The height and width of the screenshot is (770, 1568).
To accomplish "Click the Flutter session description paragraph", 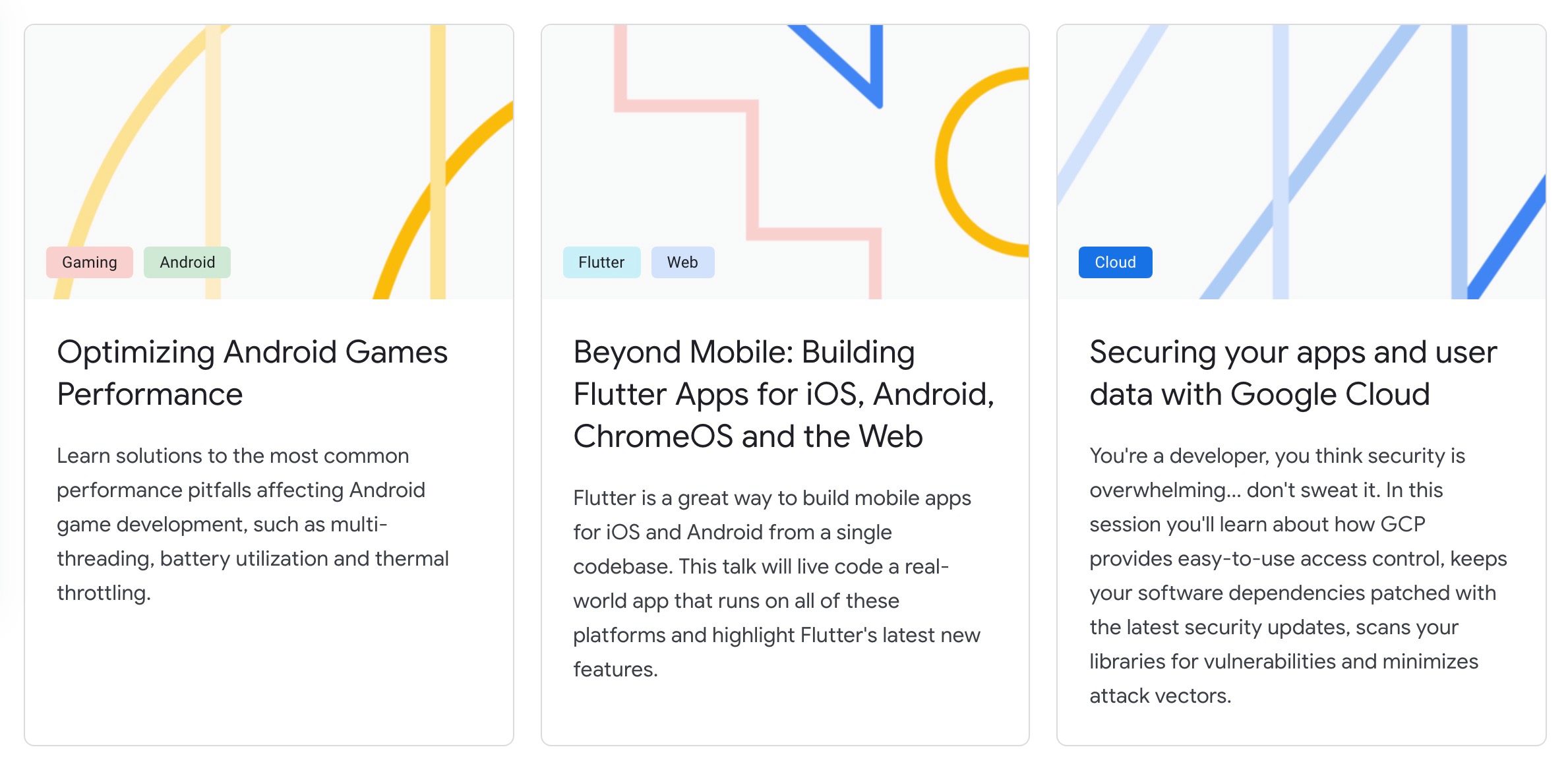I will point(776,583).
